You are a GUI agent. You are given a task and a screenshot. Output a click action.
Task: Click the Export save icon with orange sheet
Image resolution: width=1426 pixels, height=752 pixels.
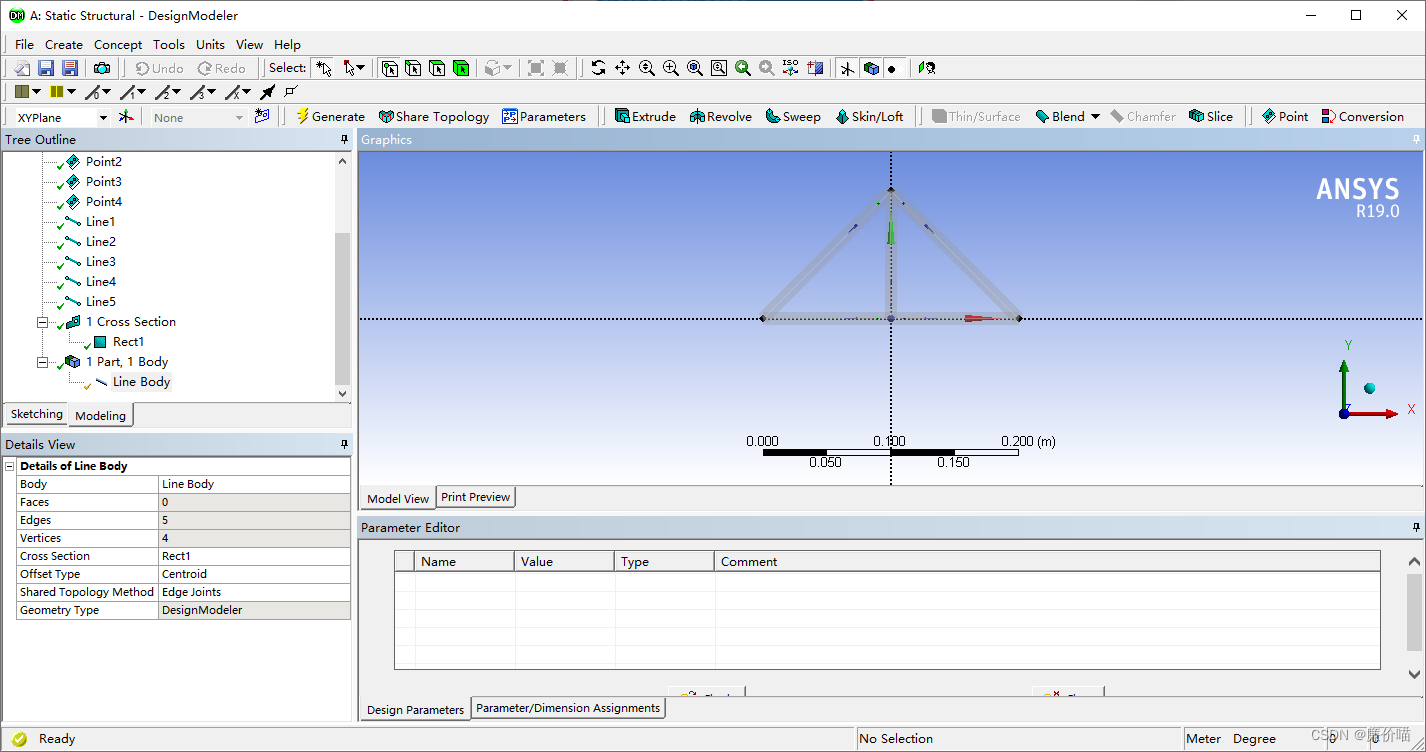coord(70,68)
